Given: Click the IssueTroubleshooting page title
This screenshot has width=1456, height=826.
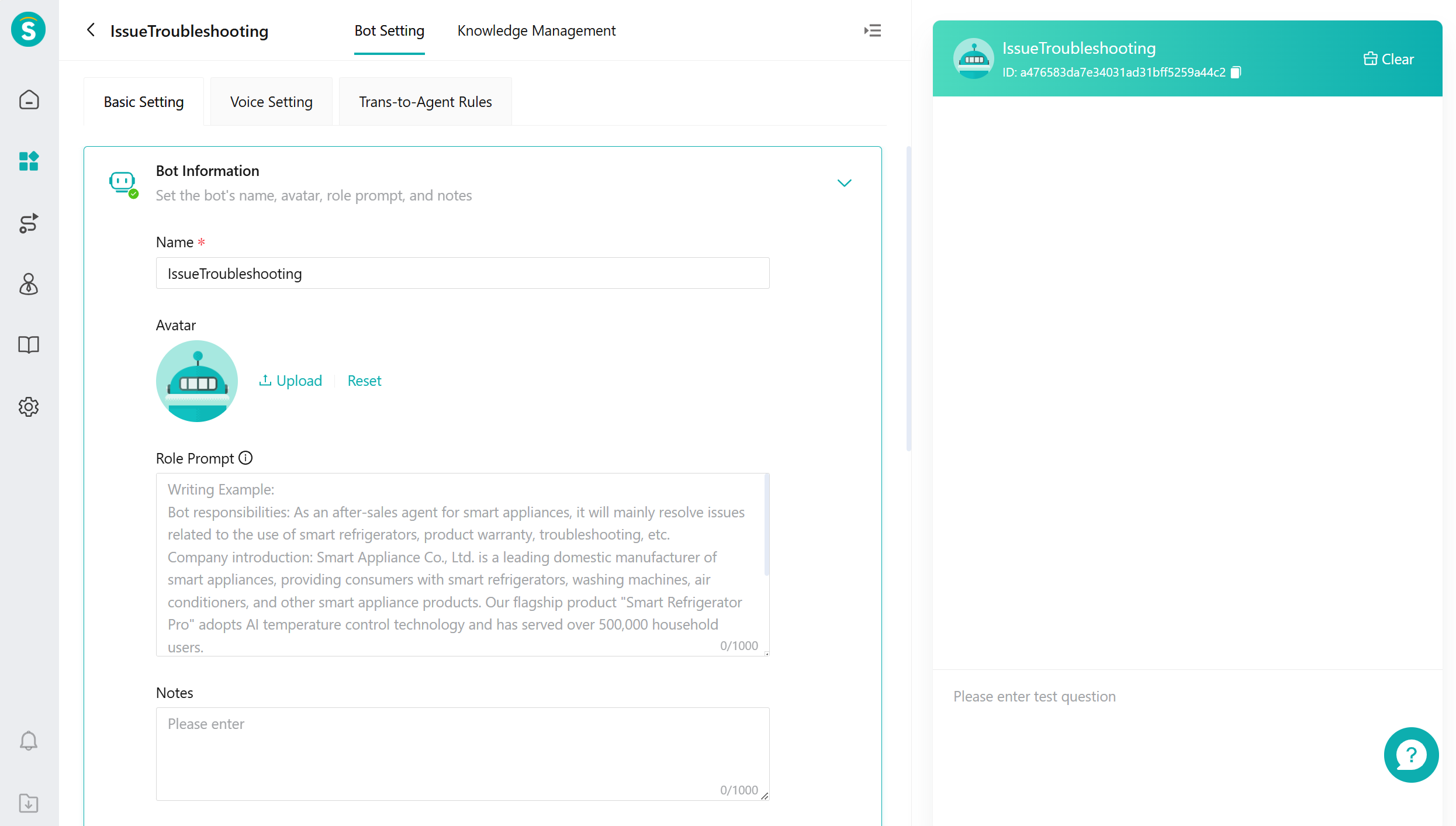Looking at the screenshot, I should [x=189, y=30].
